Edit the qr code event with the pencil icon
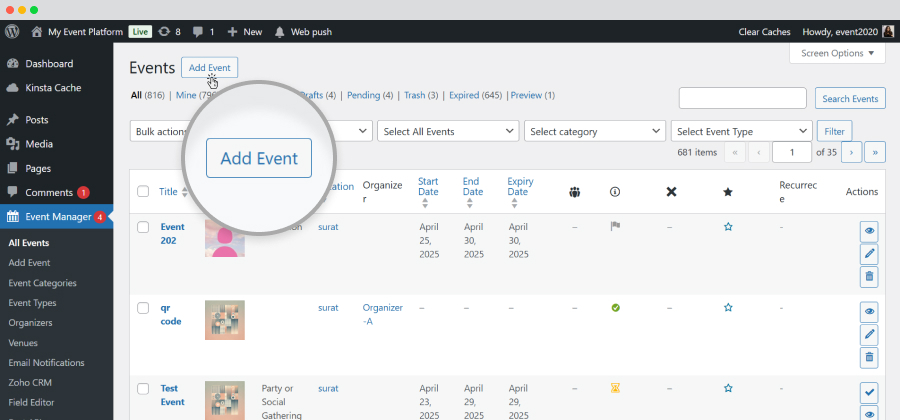The image size is (900, 420). 869,334
